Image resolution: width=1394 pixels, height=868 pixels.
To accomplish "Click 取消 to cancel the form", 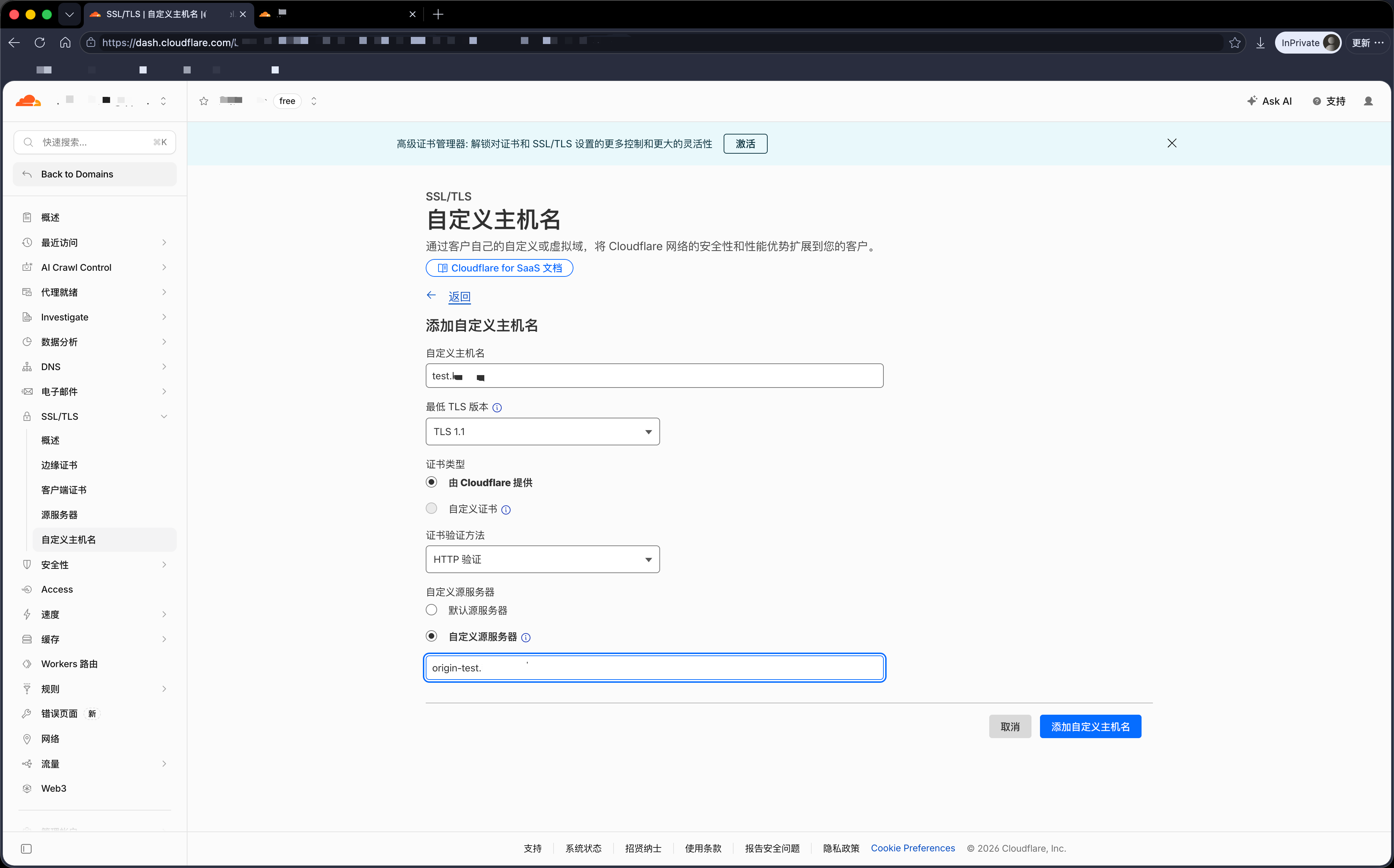I will click(x=1010, y=727).
